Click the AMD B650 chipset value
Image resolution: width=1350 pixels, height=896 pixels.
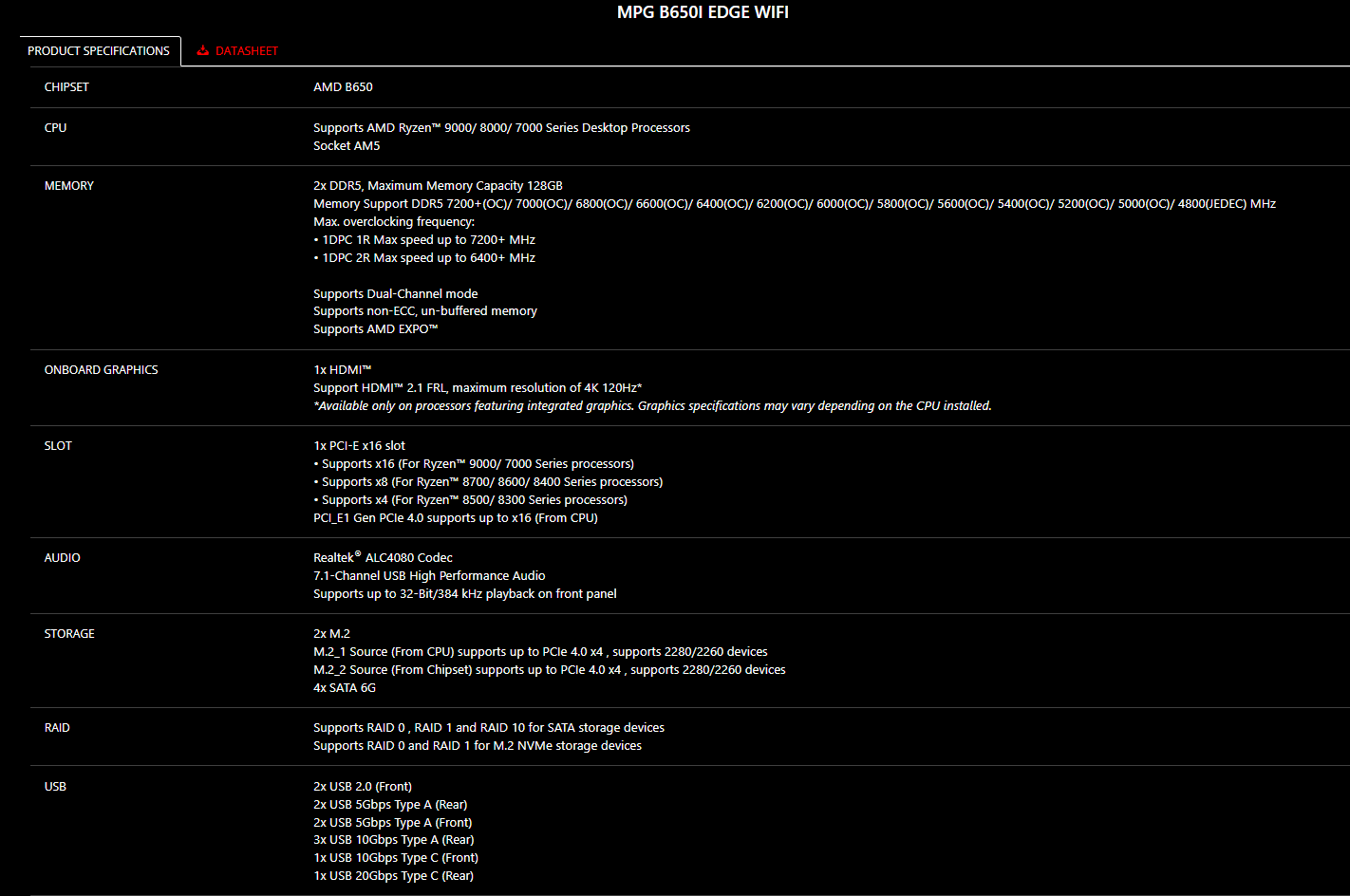pyautogui.click(x=343, y=87)
